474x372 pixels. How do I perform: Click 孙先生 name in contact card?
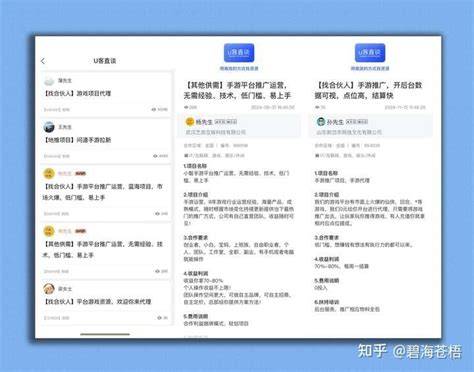point(335,122)
